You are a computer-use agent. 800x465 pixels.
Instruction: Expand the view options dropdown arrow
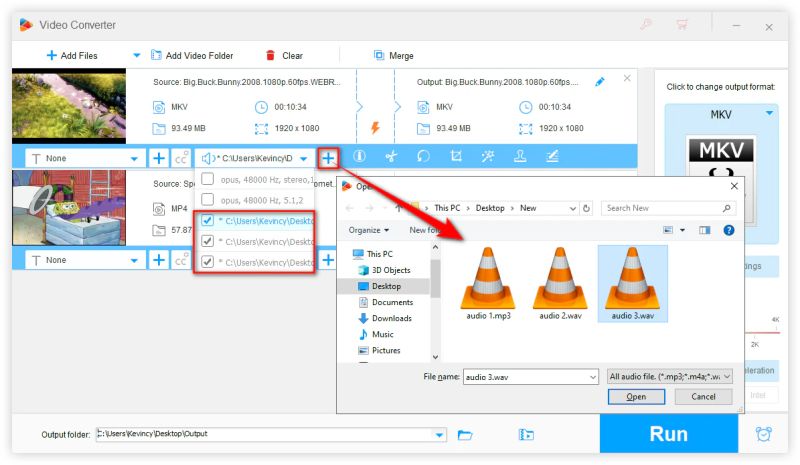coord(682,230)
